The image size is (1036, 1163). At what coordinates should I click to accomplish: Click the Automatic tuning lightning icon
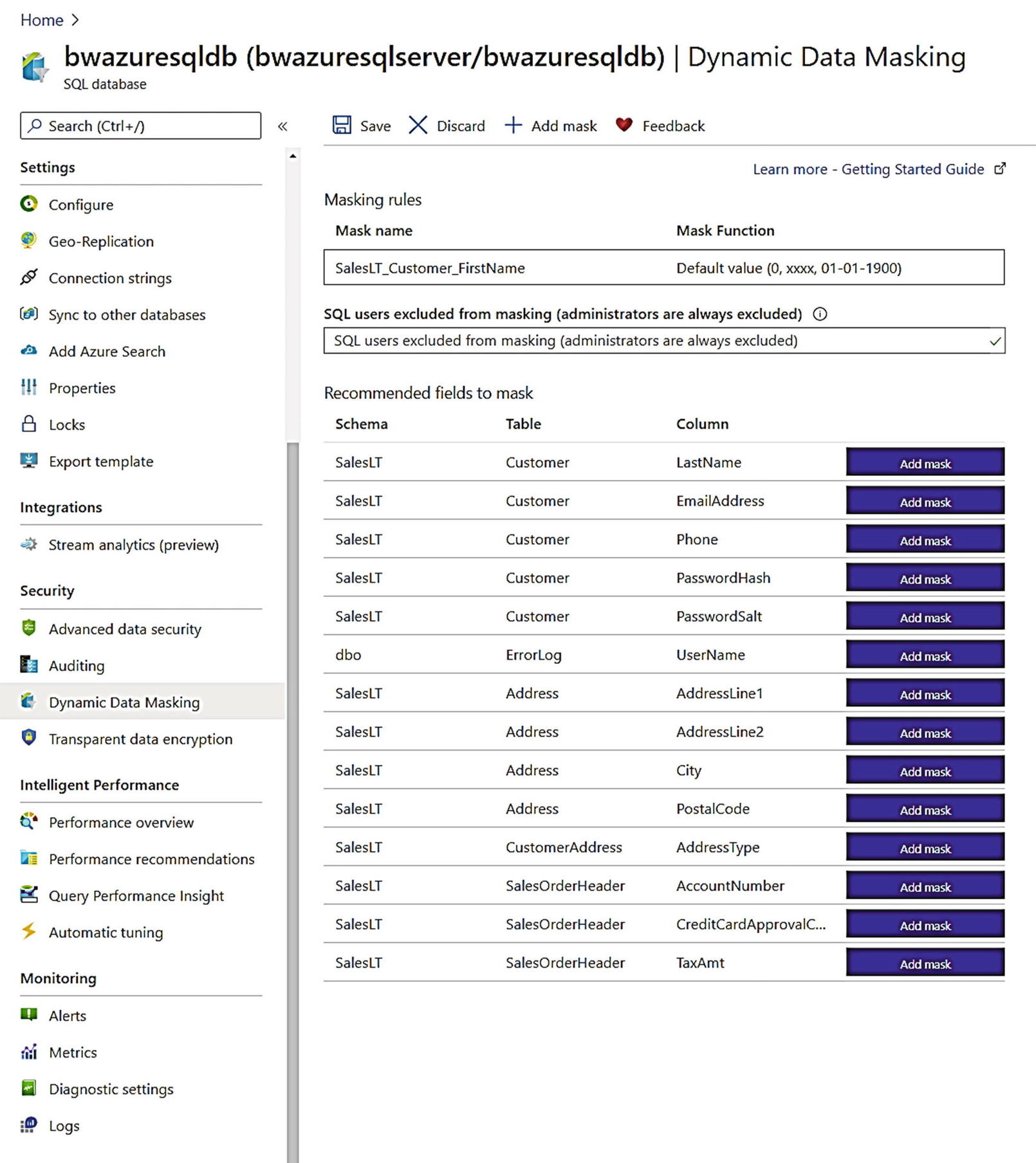(x=29, y=931)
